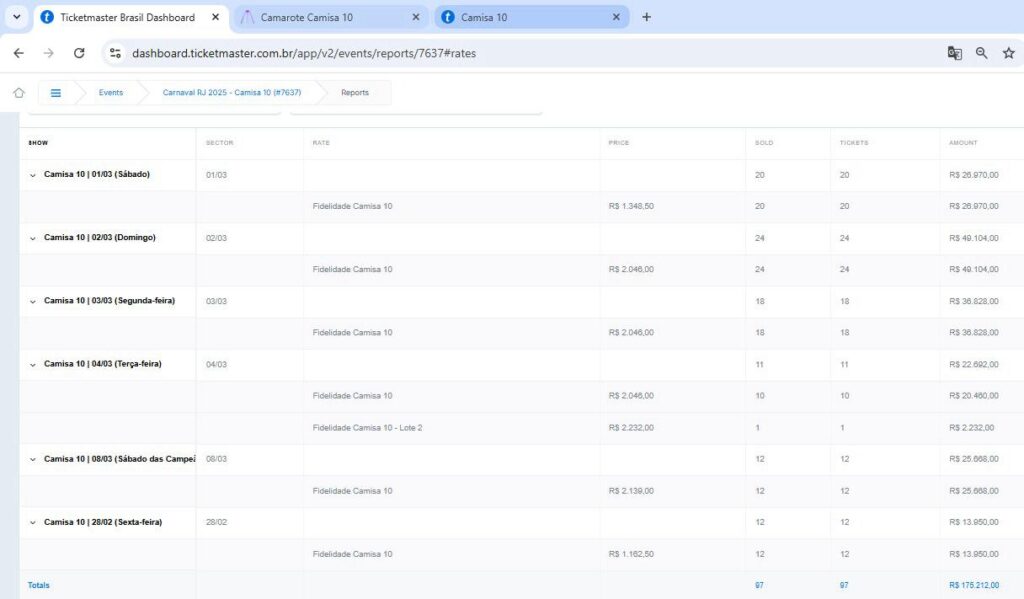This screenshot has height=599, width=1024.
Task: Select the Camisa 10 | 28/02 (Sexta-feira) show name
Action: click(103, 523)
